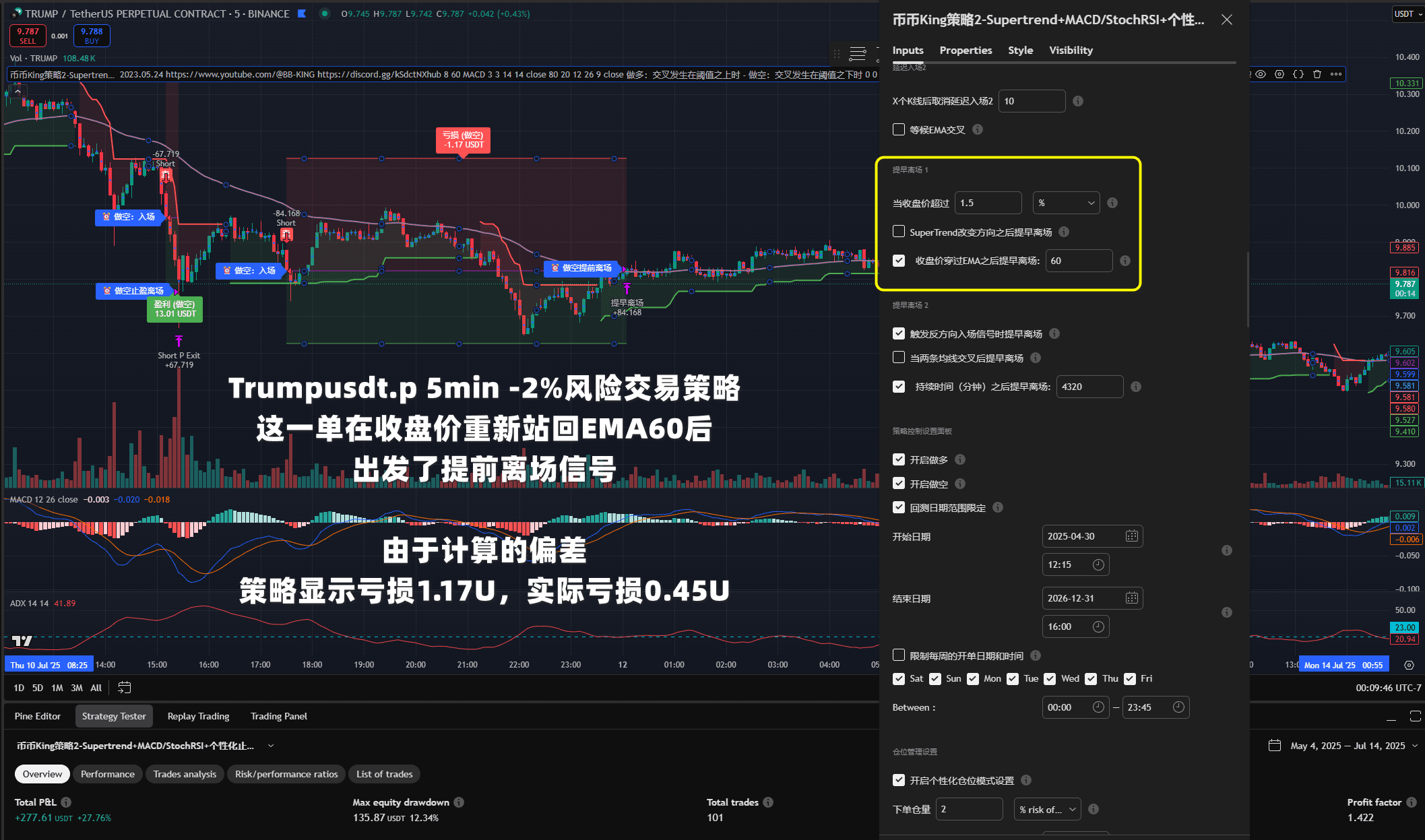1425x840 pixels.
Task: Expand the % risk of order size dropdown
Action: [x=1047, y=809]
